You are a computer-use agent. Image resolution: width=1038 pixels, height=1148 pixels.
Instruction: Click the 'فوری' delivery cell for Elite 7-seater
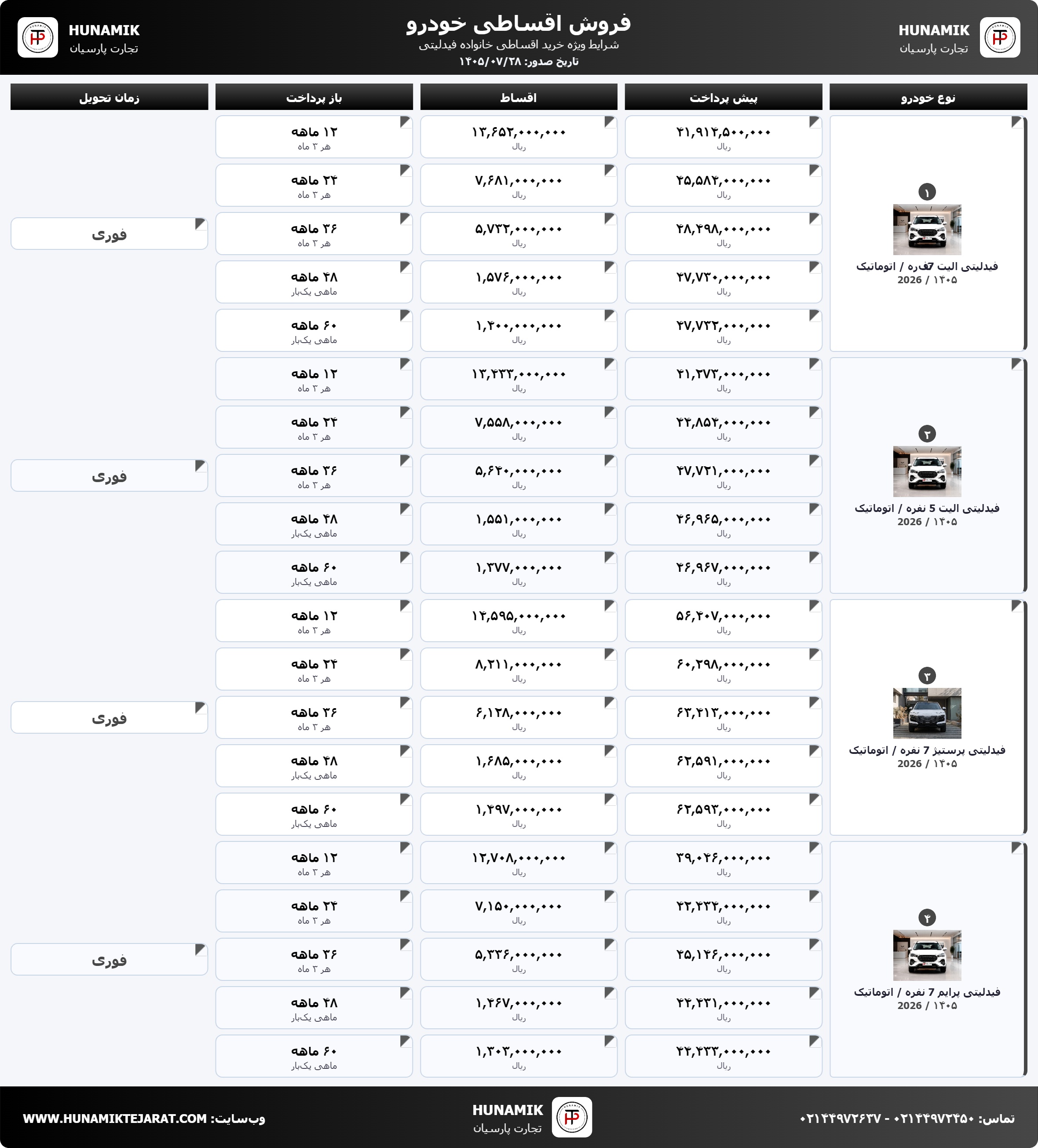[x=110, y=234]
